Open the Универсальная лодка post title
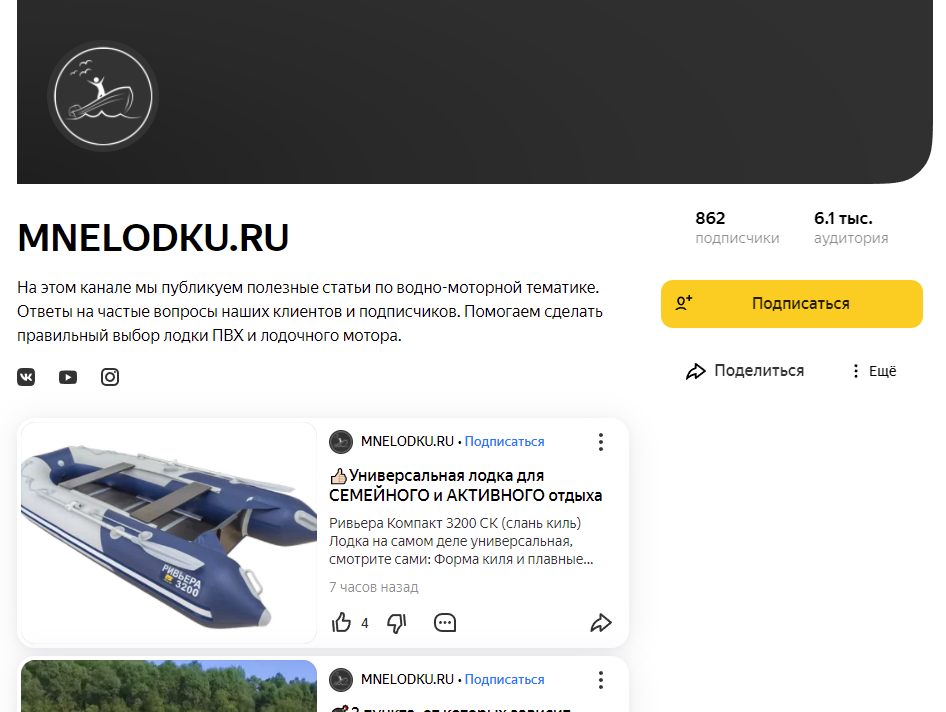The image size is (946, 712). 465,486
